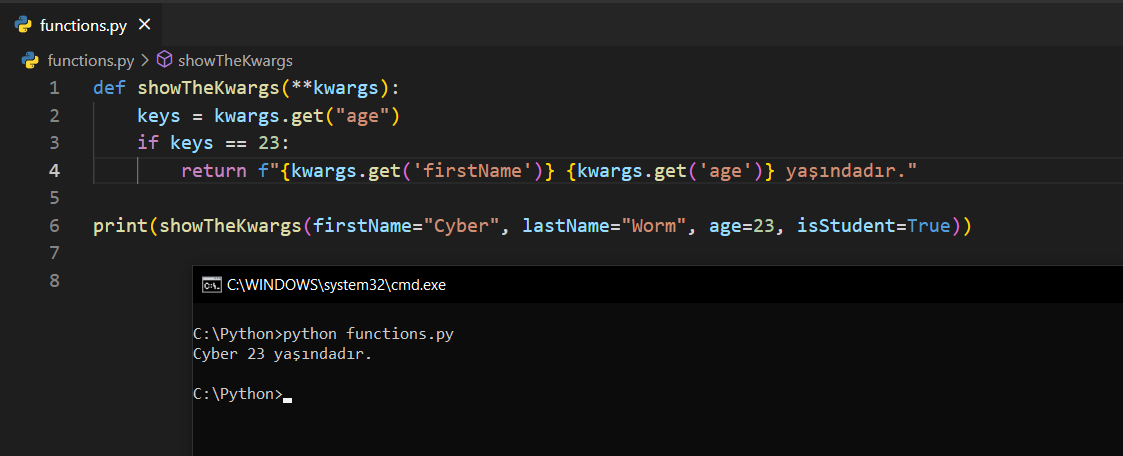Click the Python file icon in the breadcrumb
This screenshot has width=1123, height=456.
pos(30,60)
